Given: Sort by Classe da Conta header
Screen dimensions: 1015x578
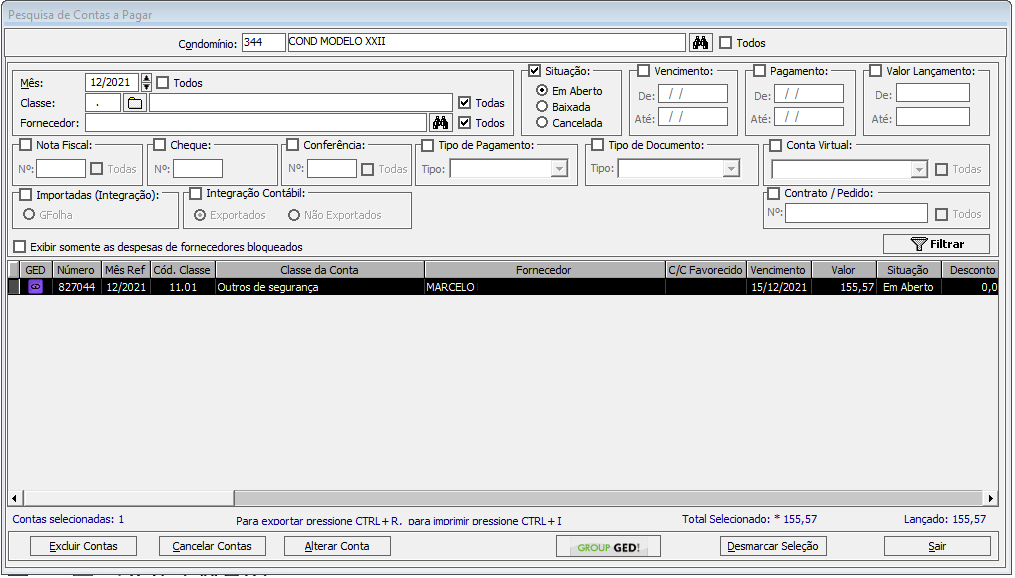Looking at the screenshot, I should click(x=319, y=270).
